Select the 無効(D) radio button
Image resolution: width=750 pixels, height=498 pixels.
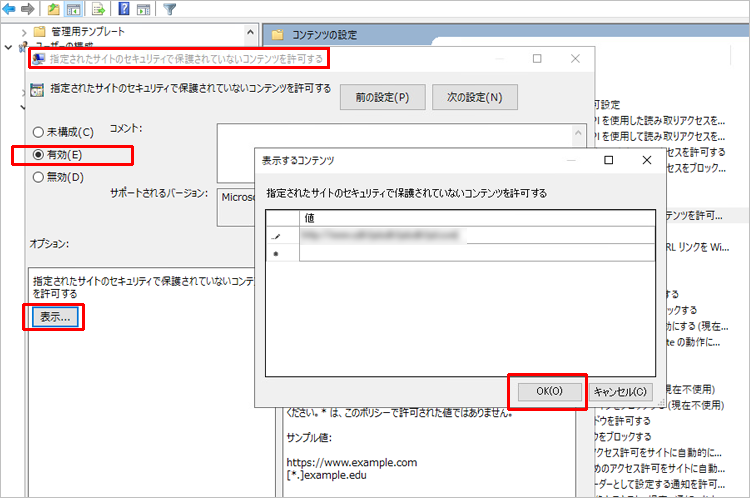[x=38, y=178]
